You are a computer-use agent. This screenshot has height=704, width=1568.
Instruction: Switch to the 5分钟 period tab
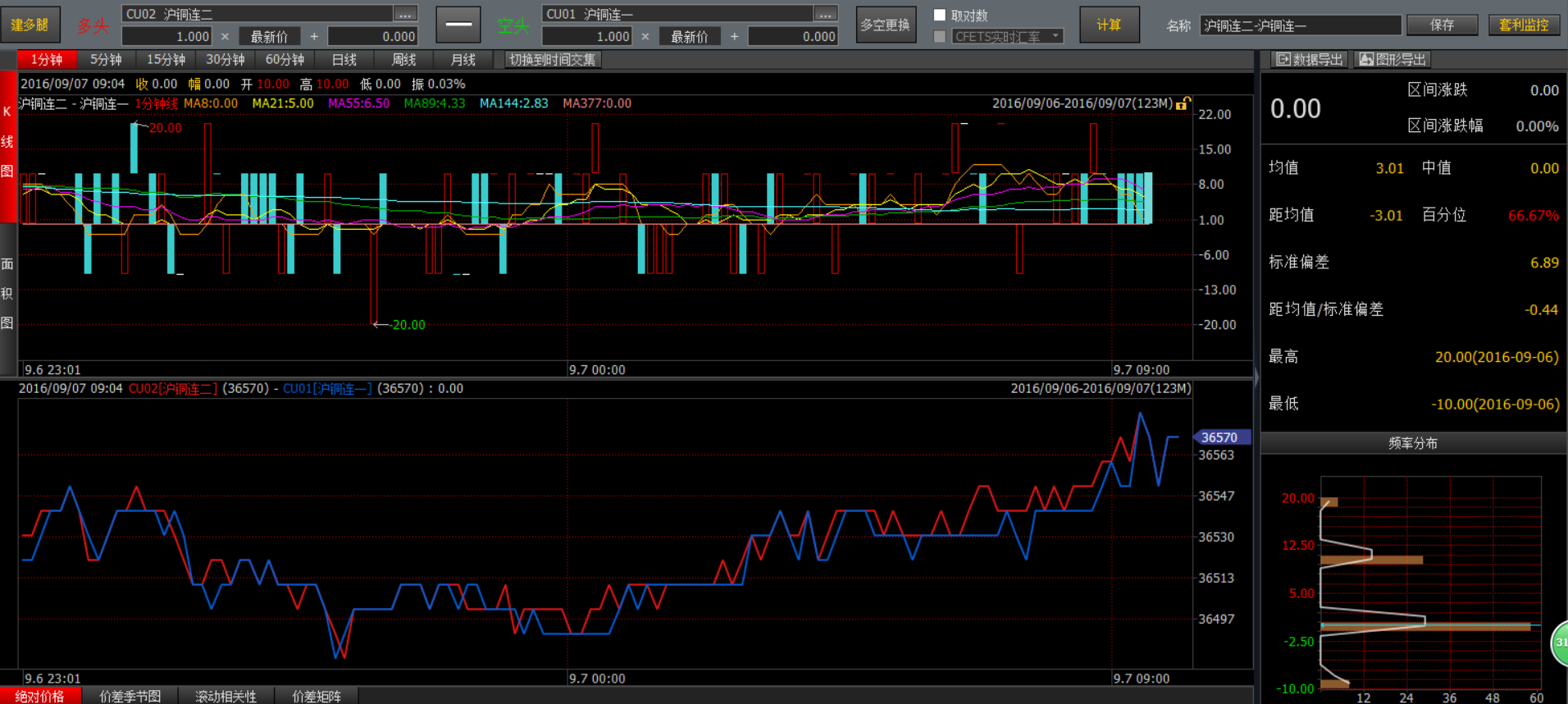(x=106, y=59)
